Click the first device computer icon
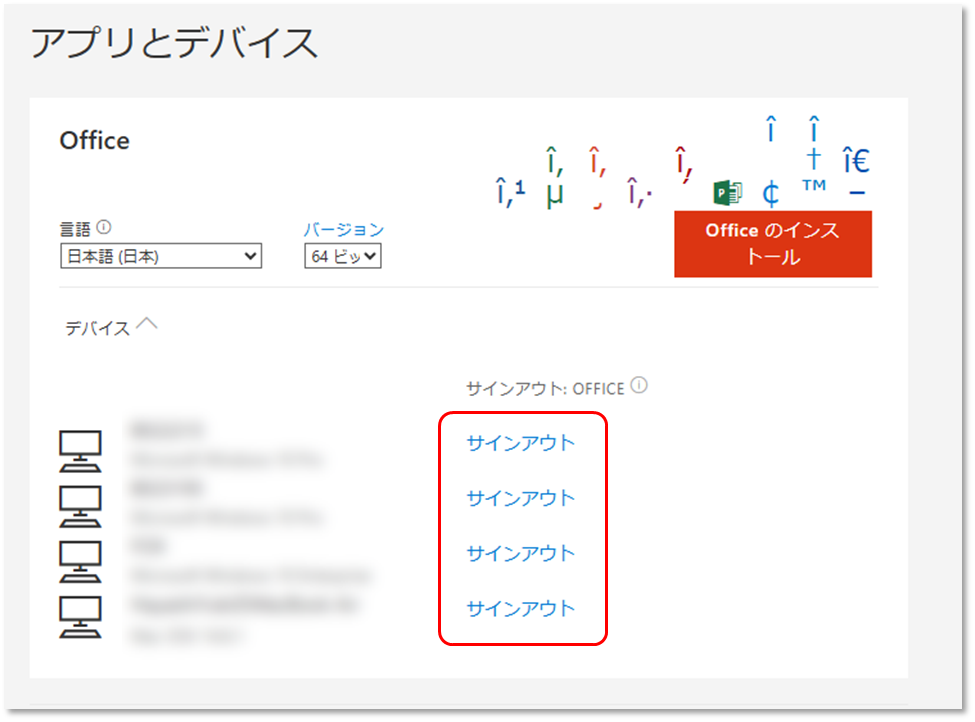975x722 pixels. pyautogui.click(x=80, y=451)
